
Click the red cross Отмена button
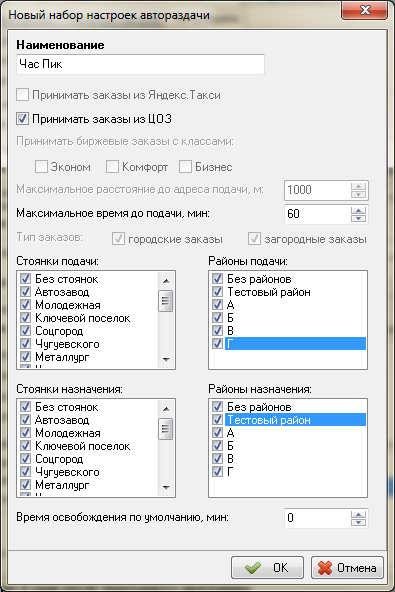click(347, 567)
